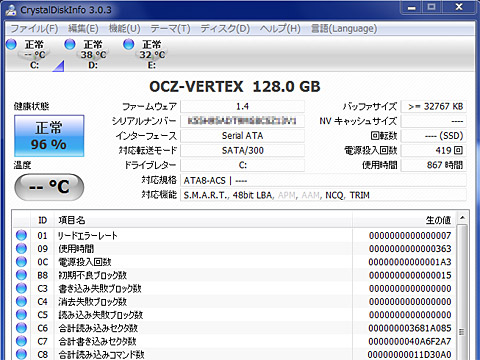Maximize the CrystalDiskInfo window

pyautogui.click(x=431, y=7)
